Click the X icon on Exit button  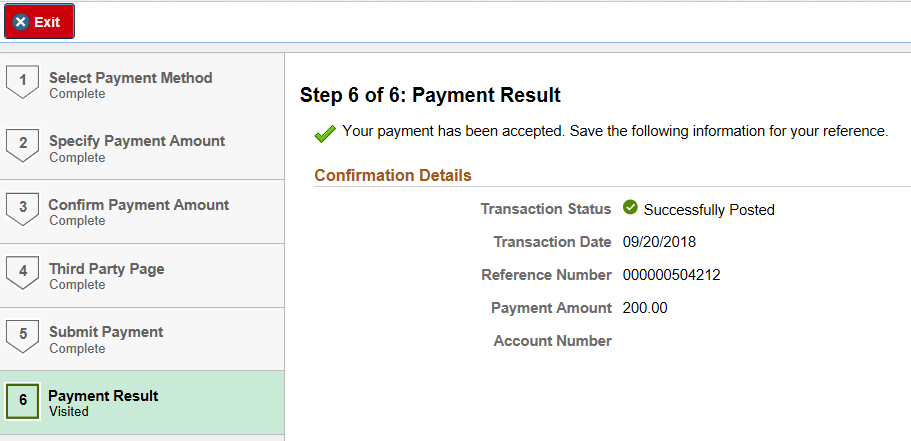(x=21, y=22)
